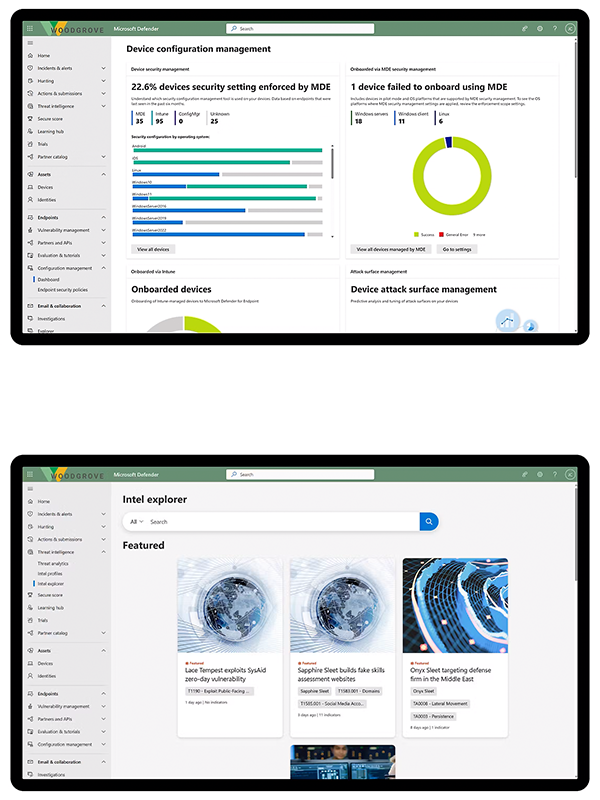Open Identities in Intel explorer screen sidebar
The width and height of the screenshot is (600, 800).
tap(46, 676)
